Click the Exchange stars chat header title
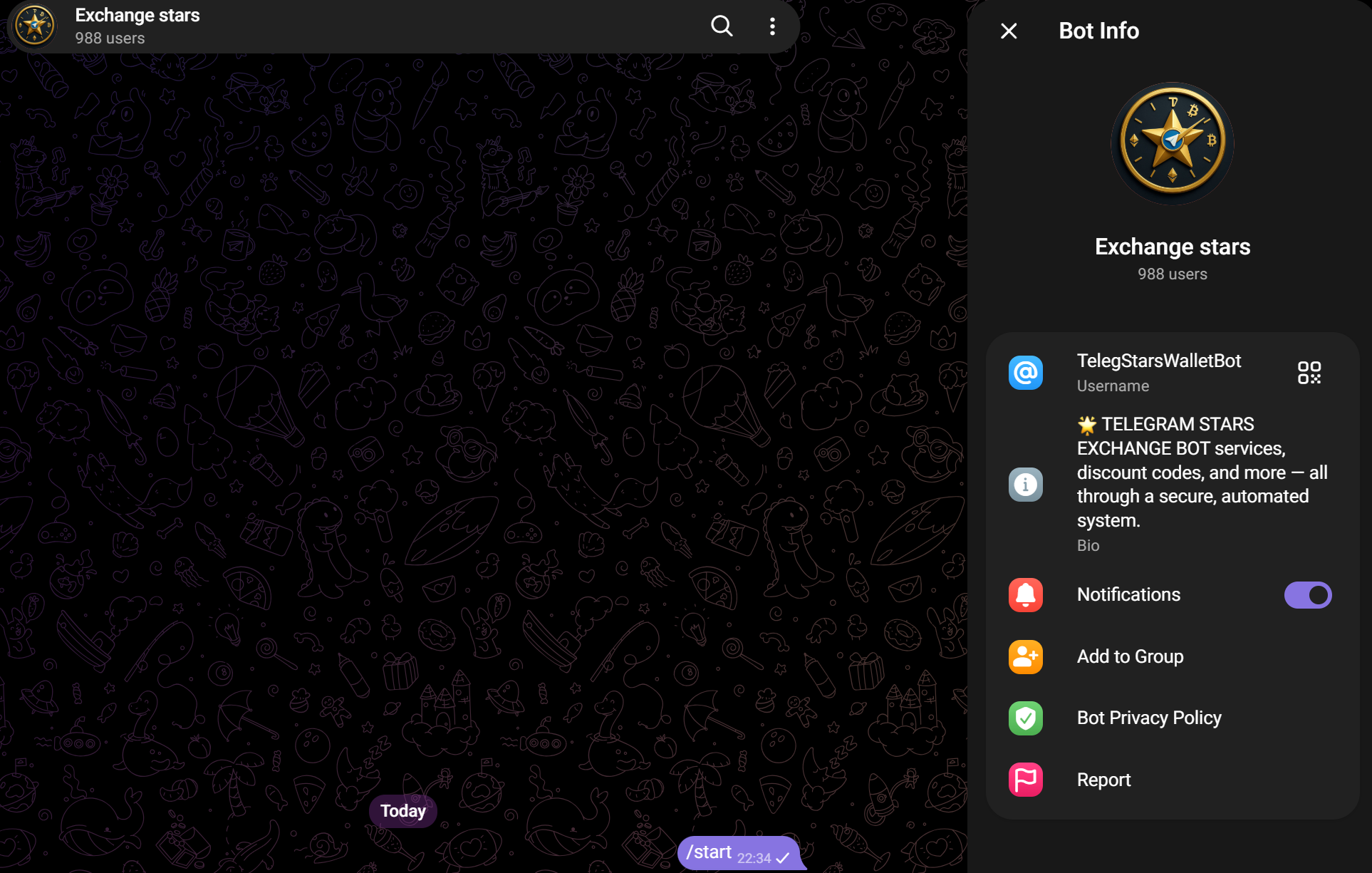Viewport: 1372px width, 873px height. click(x=137, y=15)
